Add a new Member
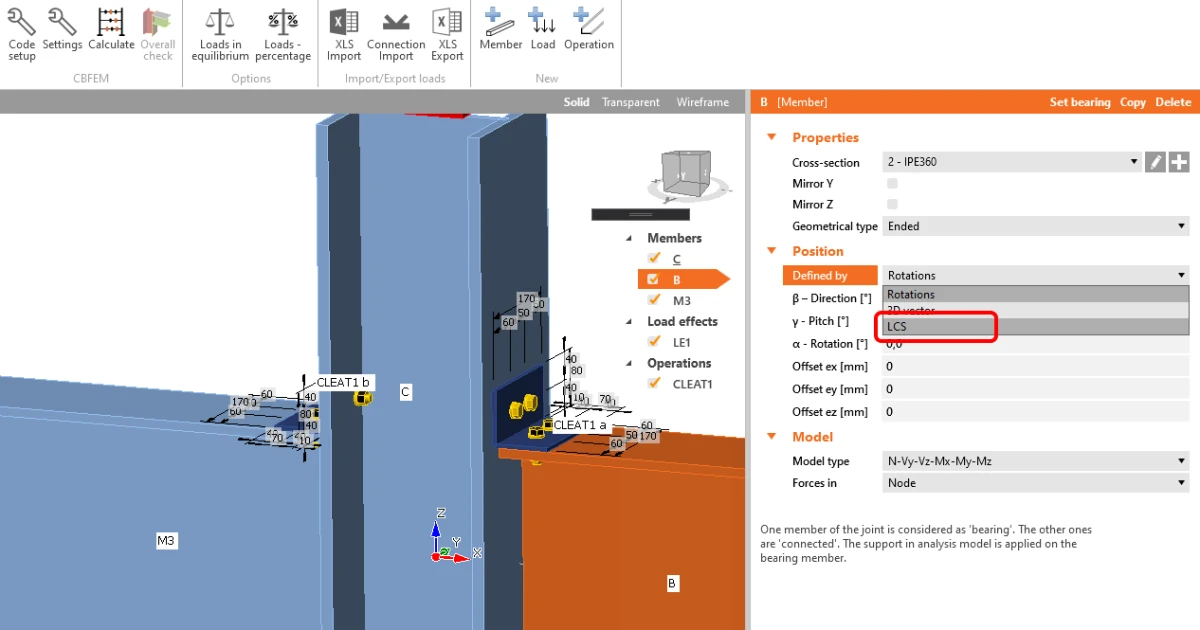Screen dimensions: 1200x630 (501, 30)
